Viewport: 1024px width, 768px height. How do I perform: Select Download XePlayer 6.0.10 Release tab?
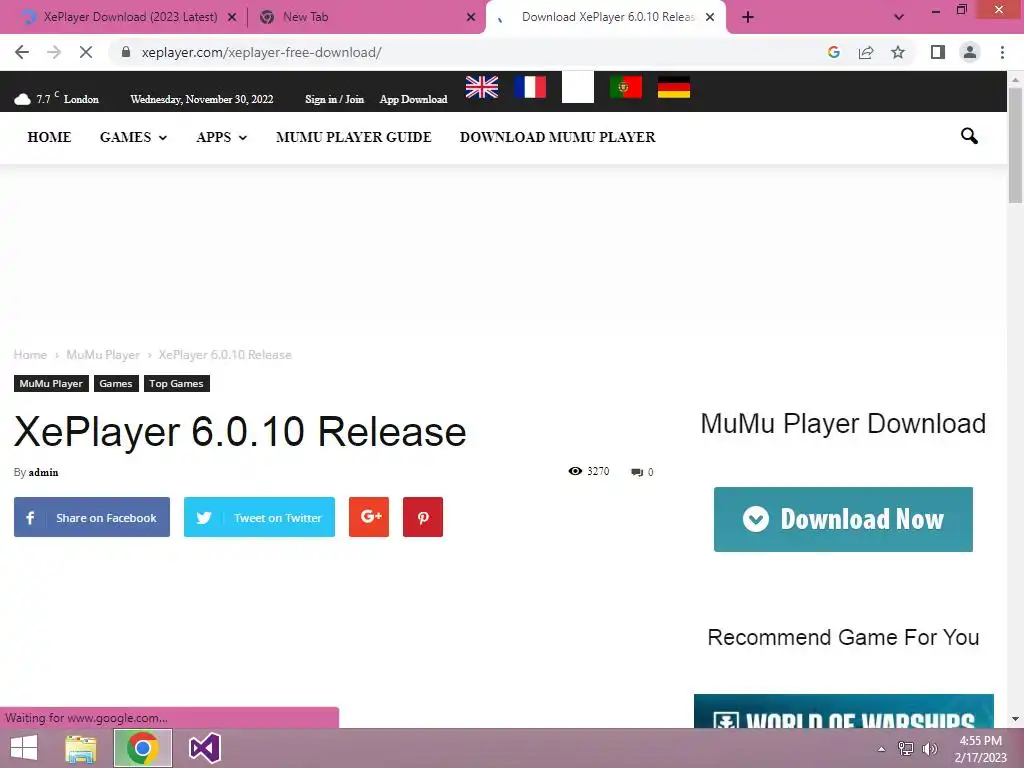[x=606, y=17]
